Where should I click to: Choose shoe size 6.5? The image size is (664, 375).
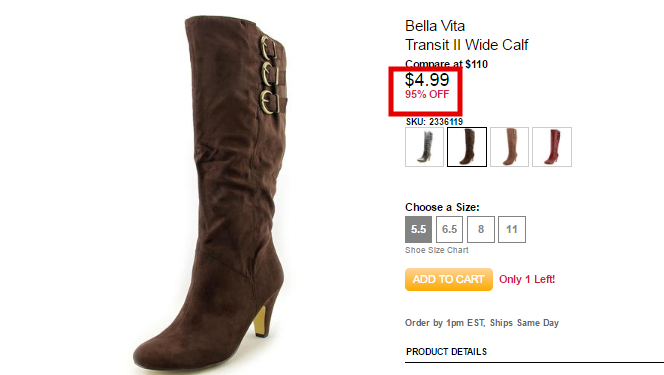(449, 229)
